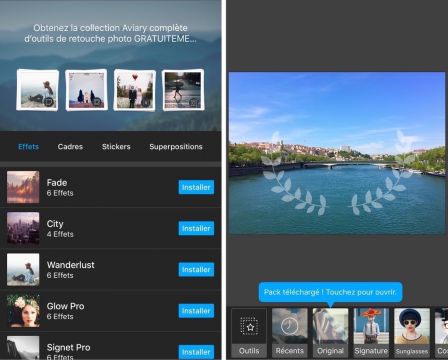448x360 pixels.
Task: Open the Wanderlust pack thumbnail
Action: click(x=23, y=269)
